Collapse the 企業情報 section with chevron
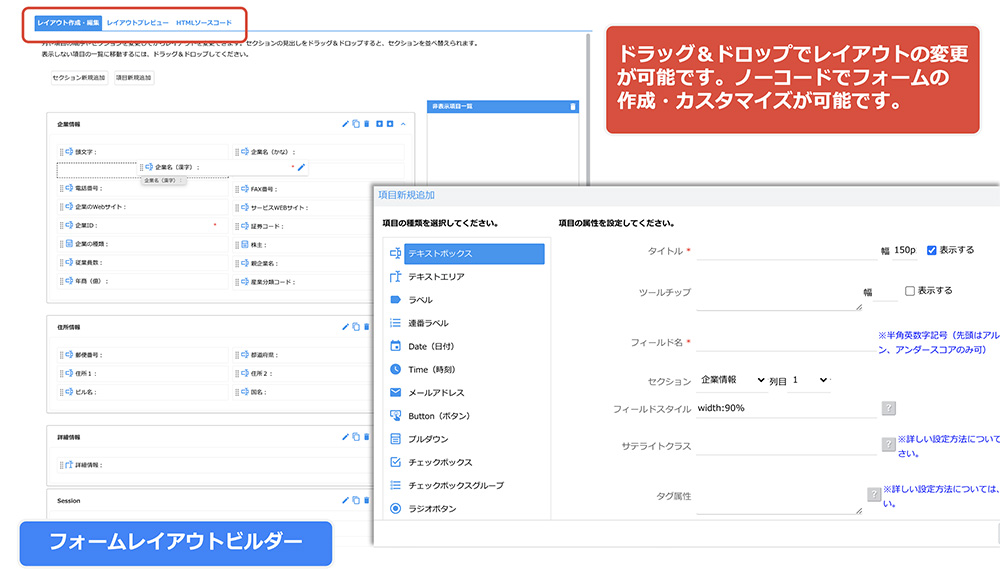The width and height of the screenshot is (1000, 581). (x=403, y=124)
